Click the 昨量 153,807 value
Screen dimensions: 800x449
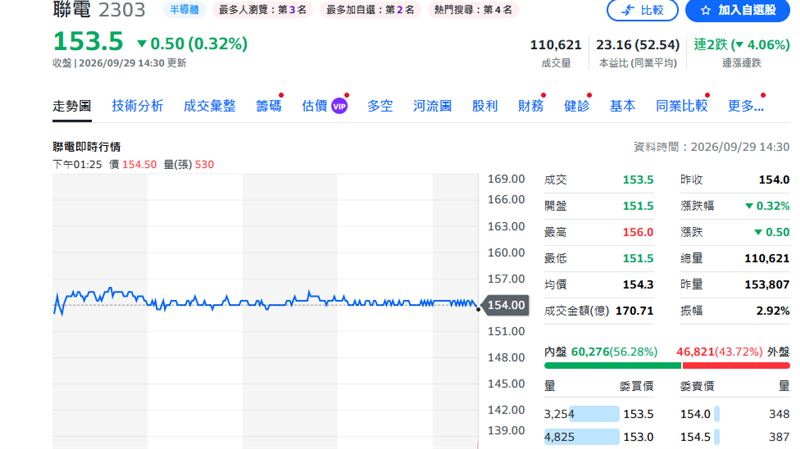767,285
